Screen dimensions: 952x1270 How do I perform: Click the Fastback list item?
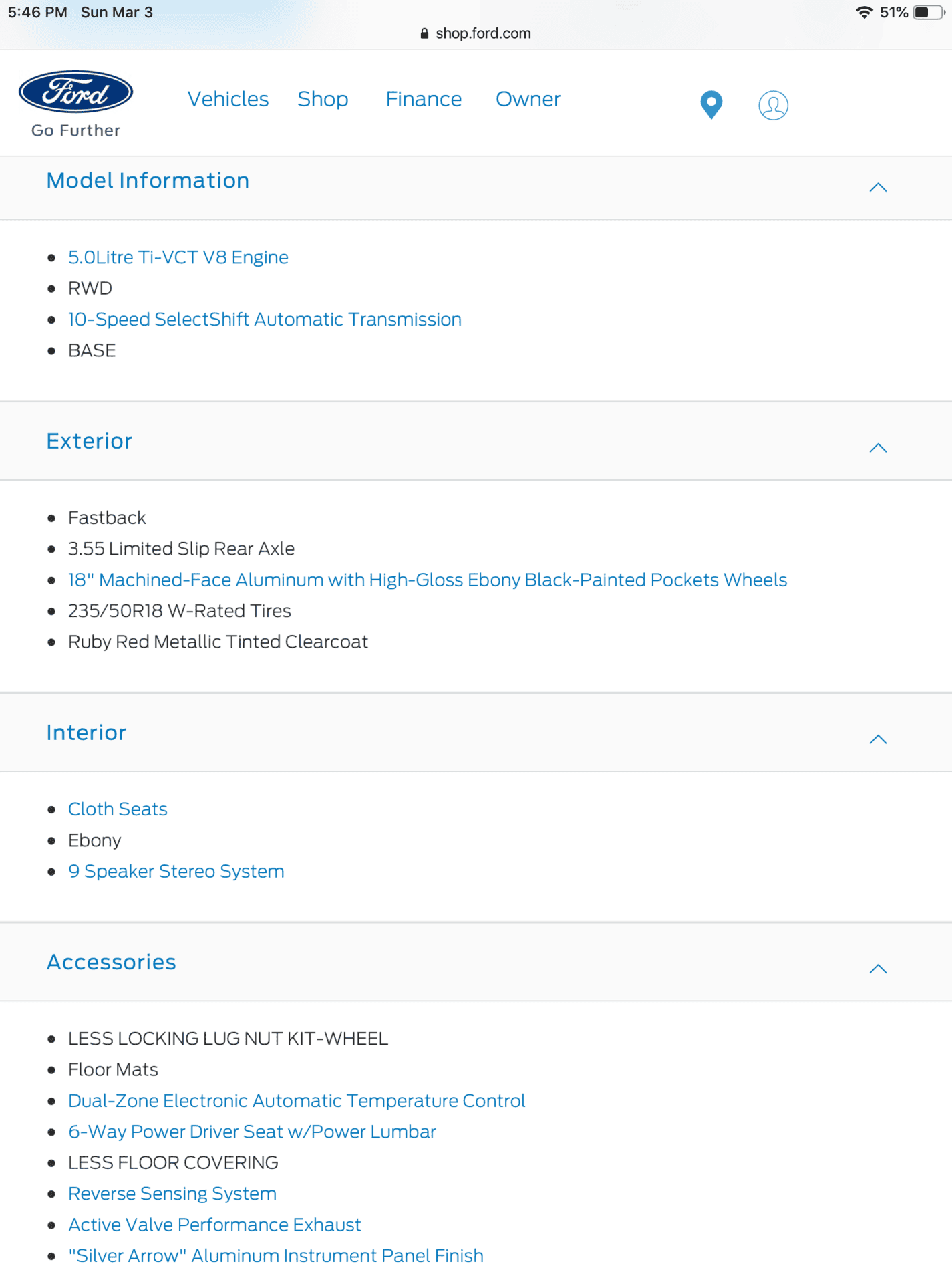[x=107, y=517]
